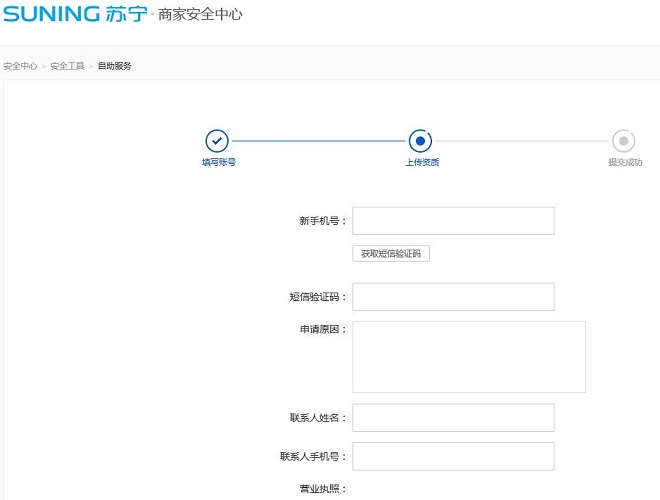Focus the 申请原因 text area
Image resolution: width=660 pixels, height=500 pixels.
click(x=468, y=356)
